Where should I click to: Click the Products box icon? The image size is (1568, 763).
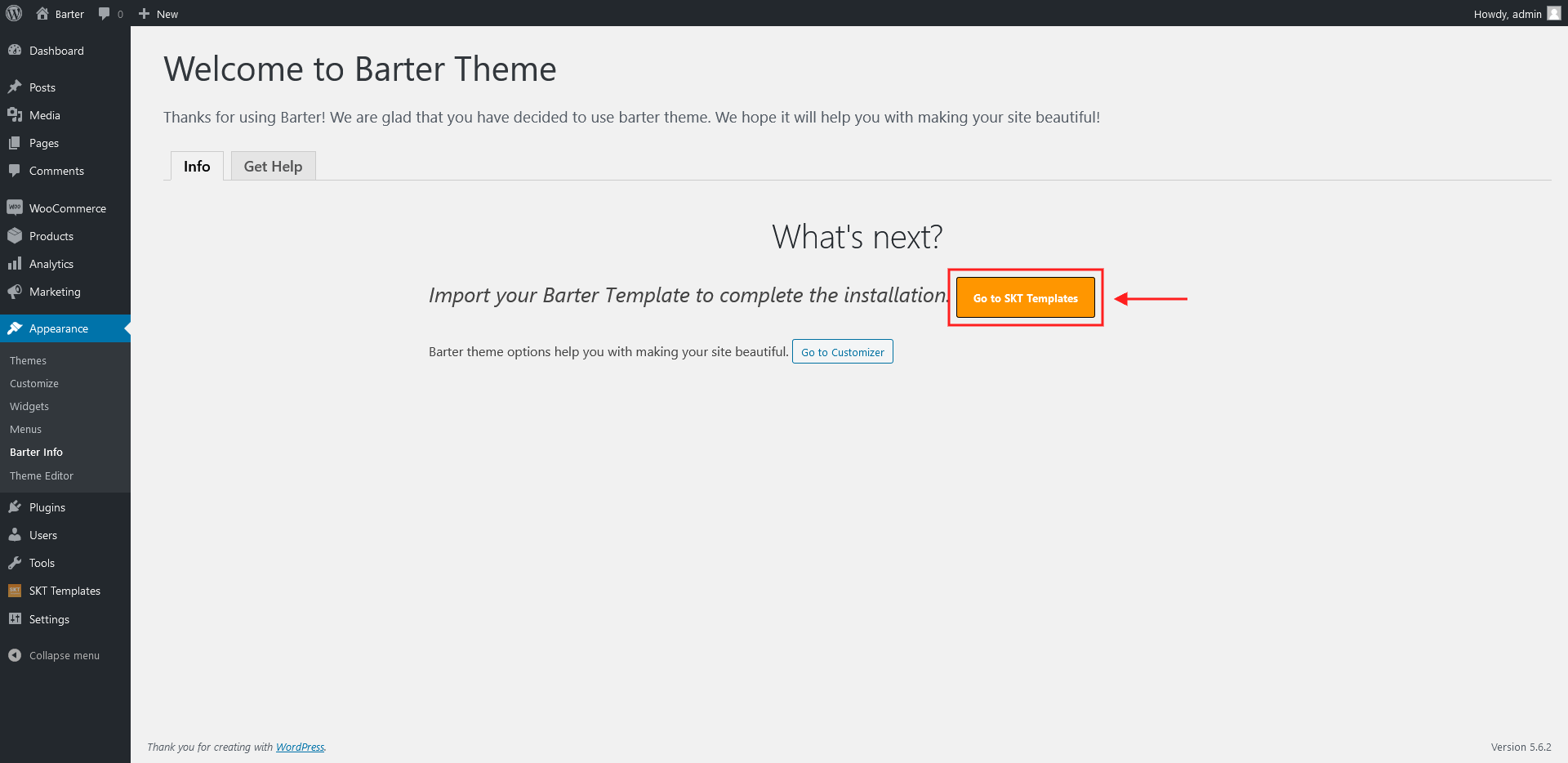pos(15,235)
